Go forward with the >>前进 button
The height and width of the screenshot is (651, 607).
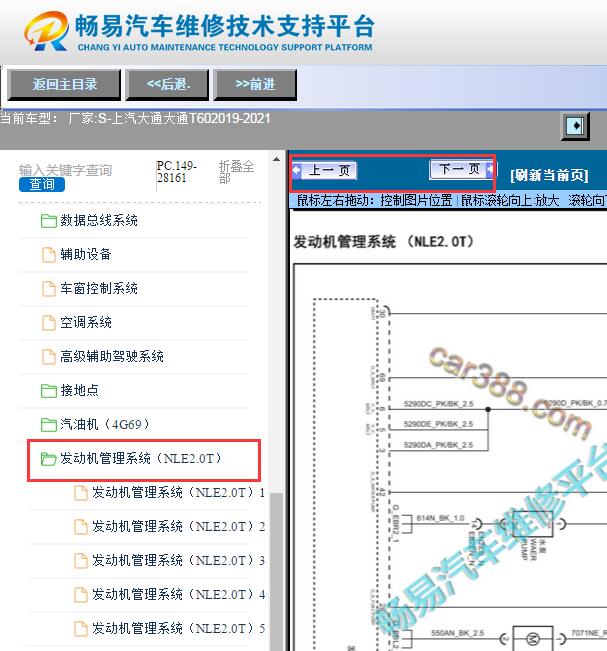(255, 85)
